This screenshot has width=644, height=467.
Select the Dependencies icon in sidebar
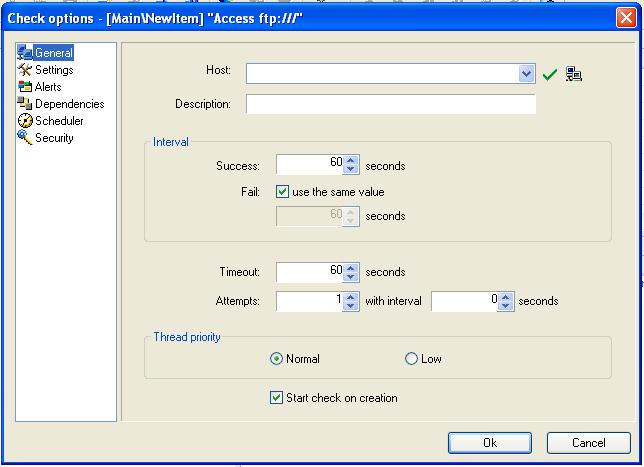[25, 104]
